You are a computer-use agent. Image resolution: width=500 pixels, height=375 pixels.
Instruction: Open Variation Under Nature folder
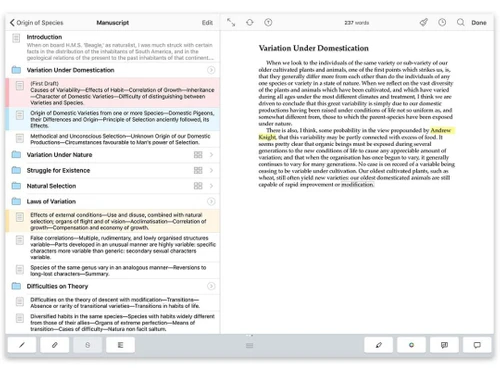coord(16,155)
